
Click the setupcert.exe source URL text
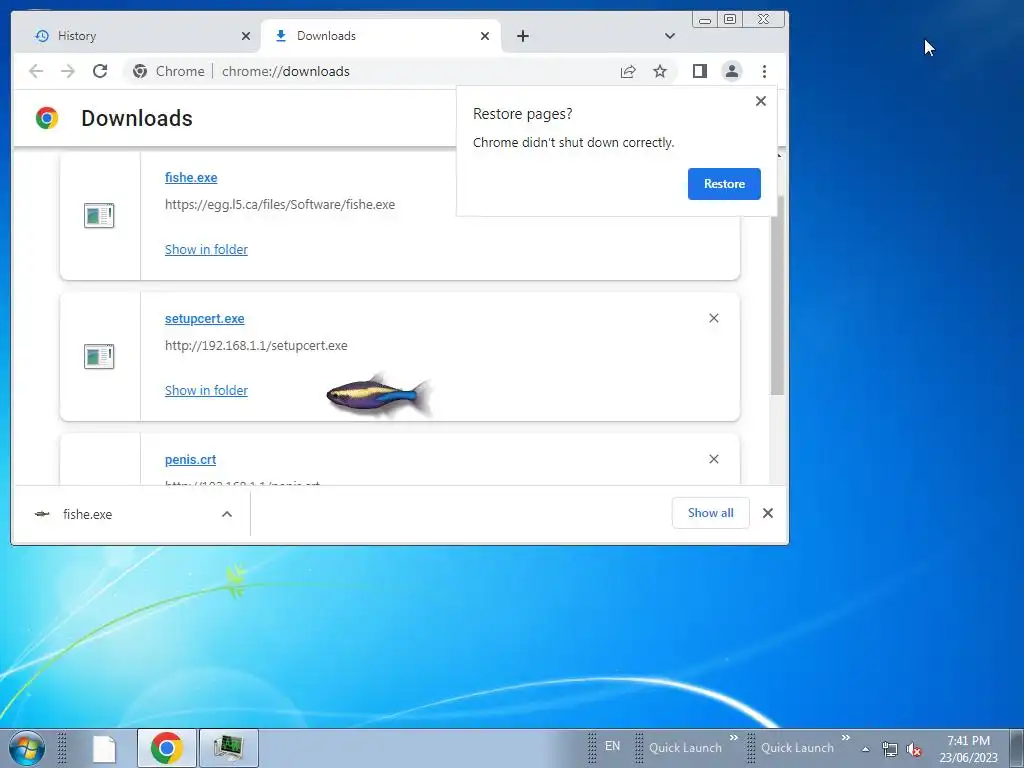point(256,345)
